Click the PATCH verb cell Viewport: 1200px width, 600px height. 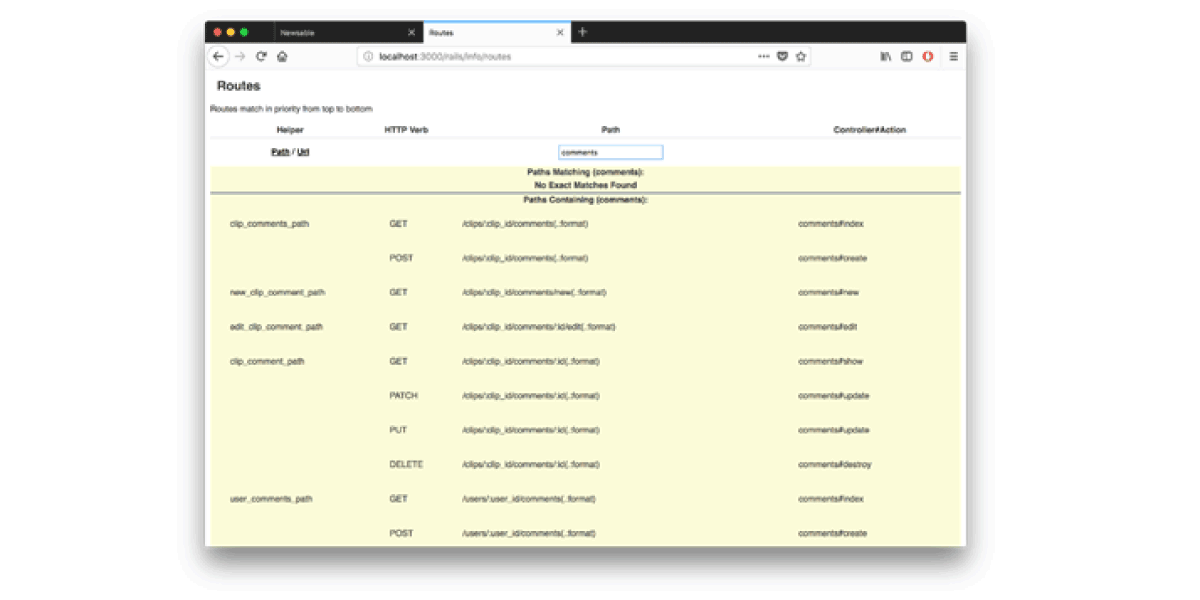pyautogui.click(x=404, y=396)
